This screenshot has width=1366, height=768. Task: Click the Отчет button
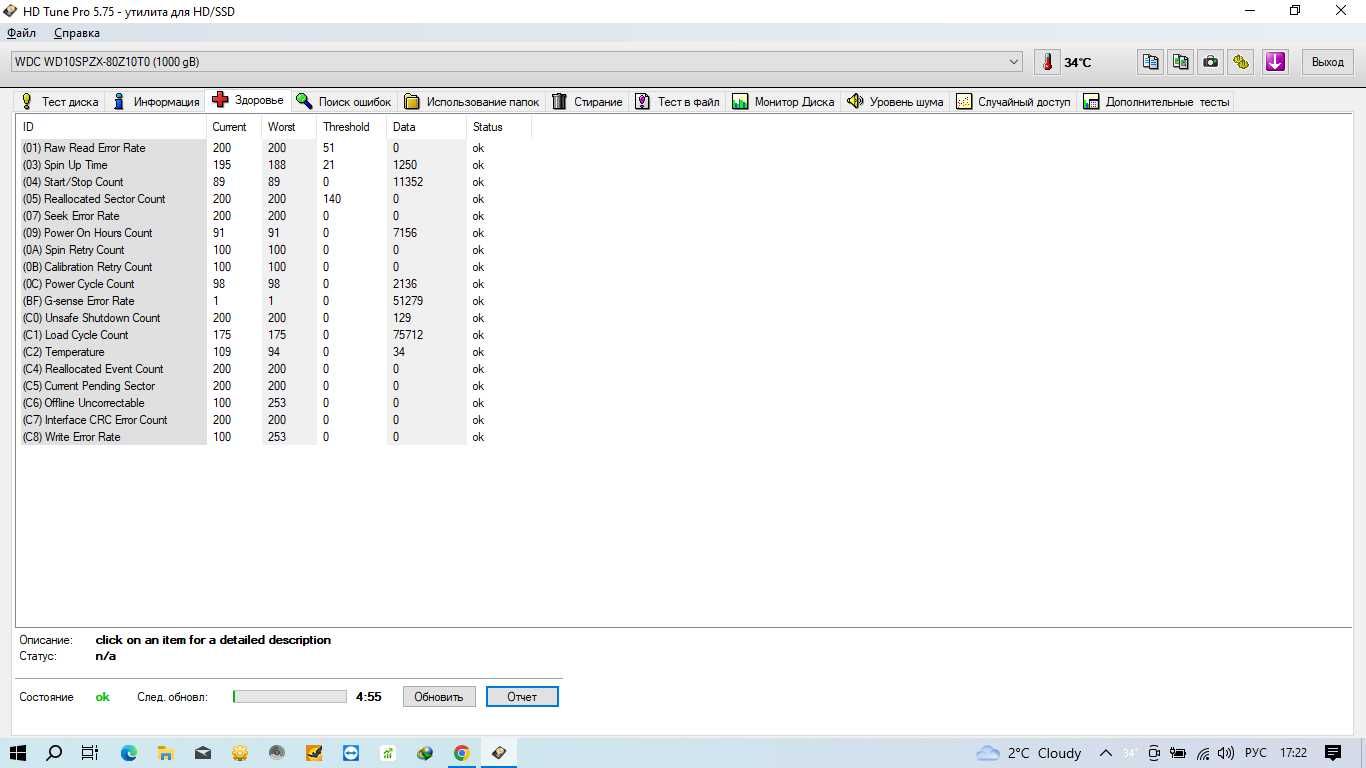pyautogui.click(x=522, y=697)
